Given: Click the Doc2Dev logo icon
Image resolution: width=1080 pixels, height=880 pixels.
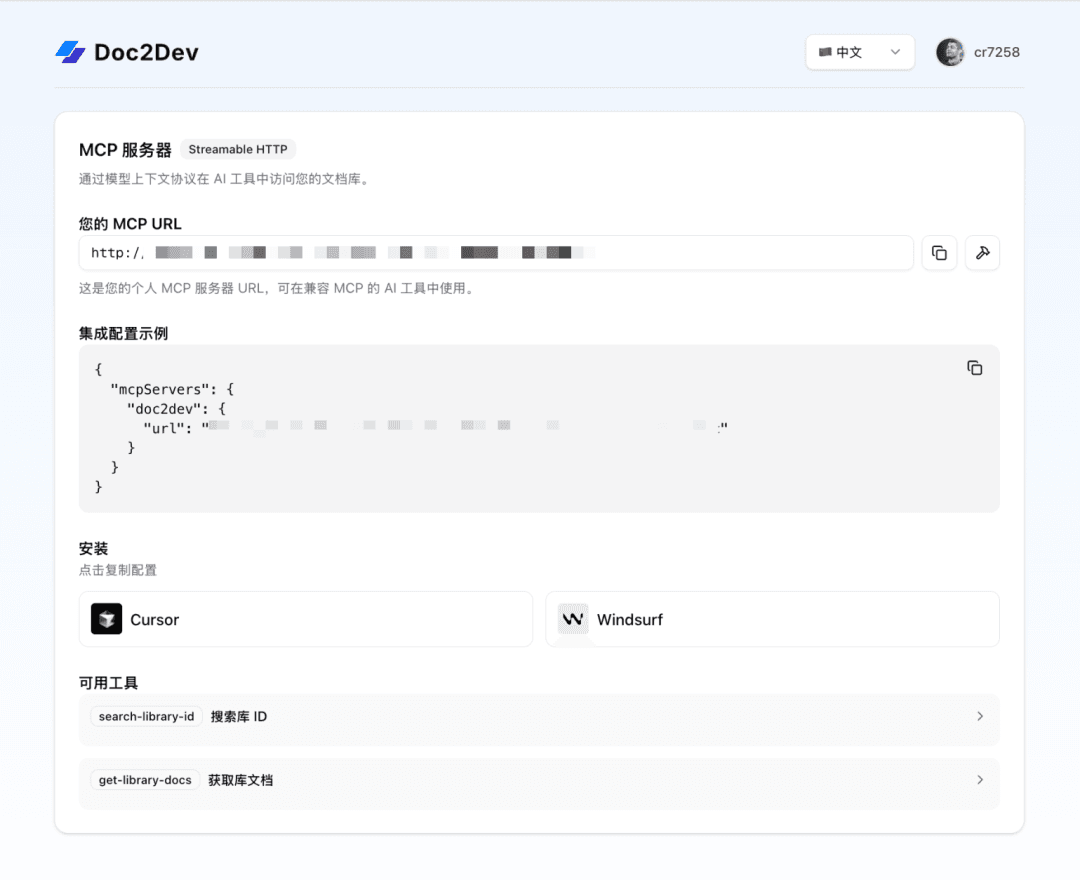Looking at the screenshot, I should pyautogui.click(x=70, y=52).
